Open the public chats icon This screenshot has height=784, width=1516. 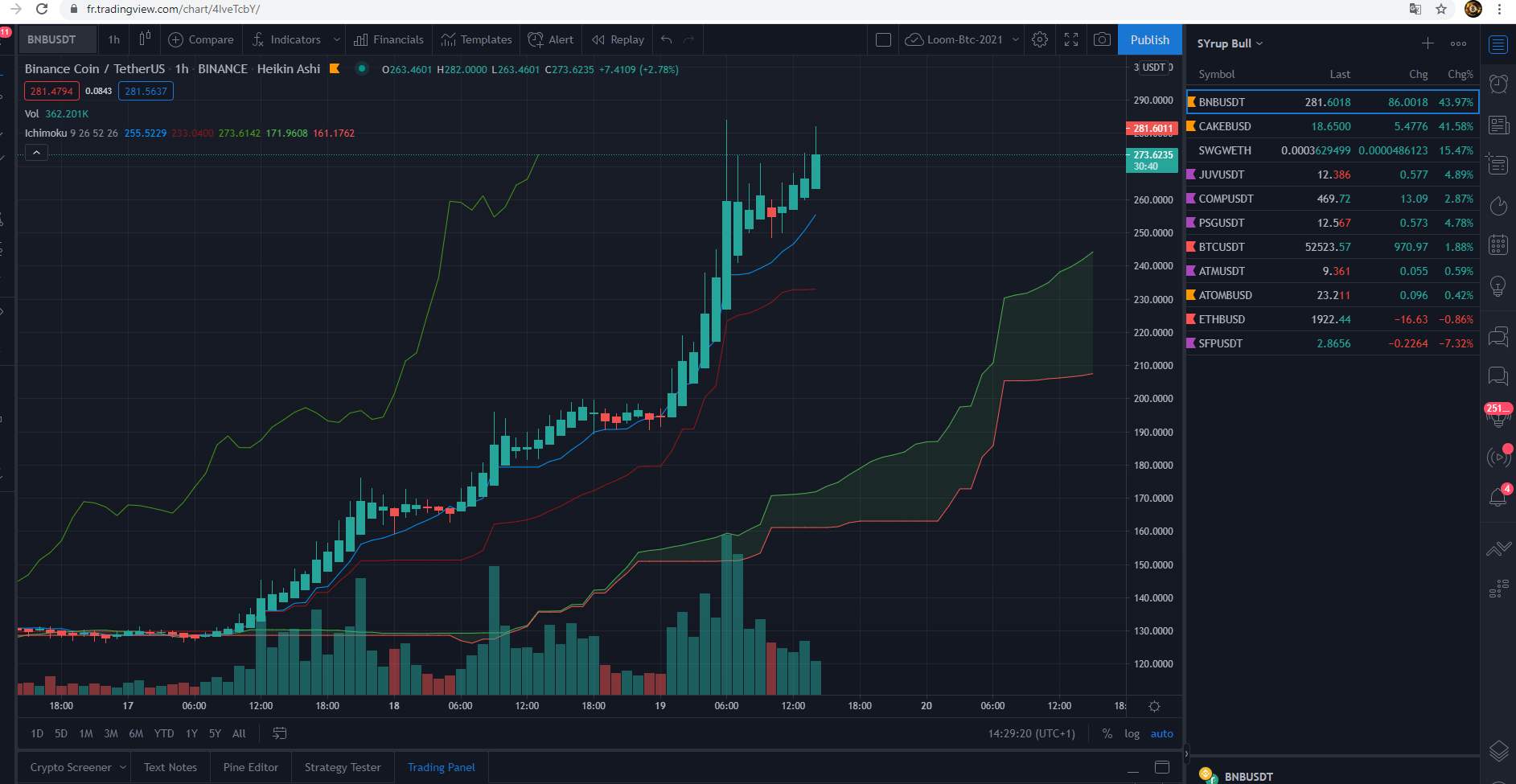click(1498, 335)
